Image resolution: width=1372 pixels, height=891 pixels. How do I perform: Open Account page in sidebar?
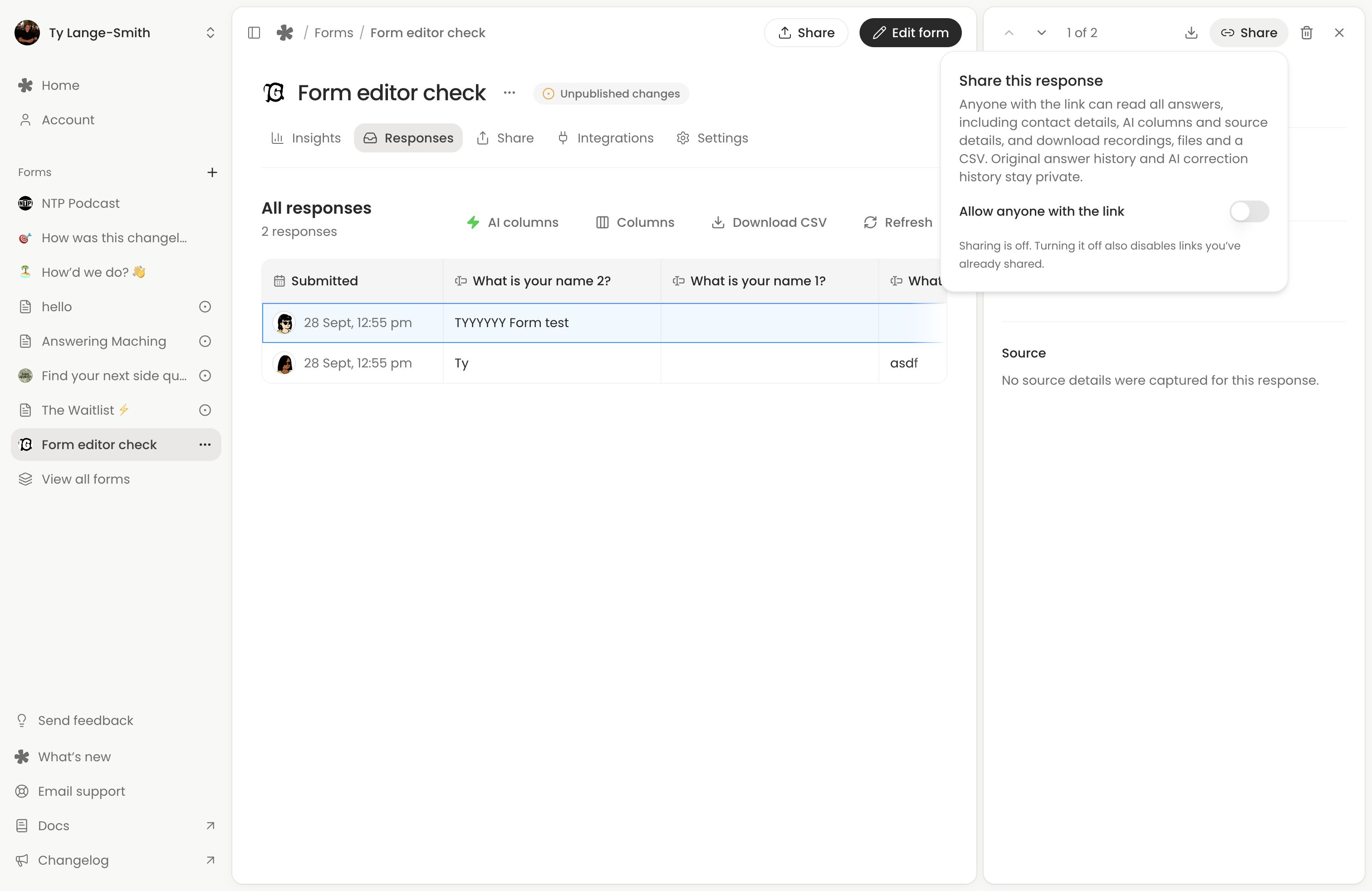point(115,120)
